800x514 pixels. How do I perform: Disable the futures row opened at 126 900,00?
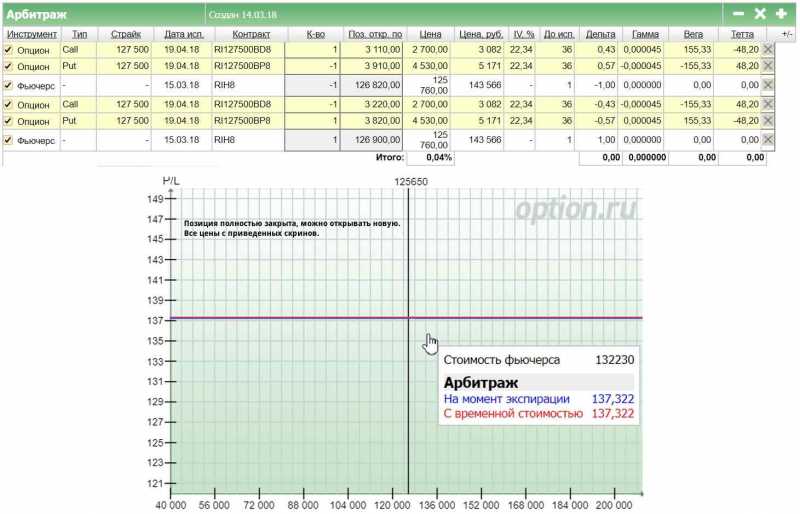coord(9,140)
